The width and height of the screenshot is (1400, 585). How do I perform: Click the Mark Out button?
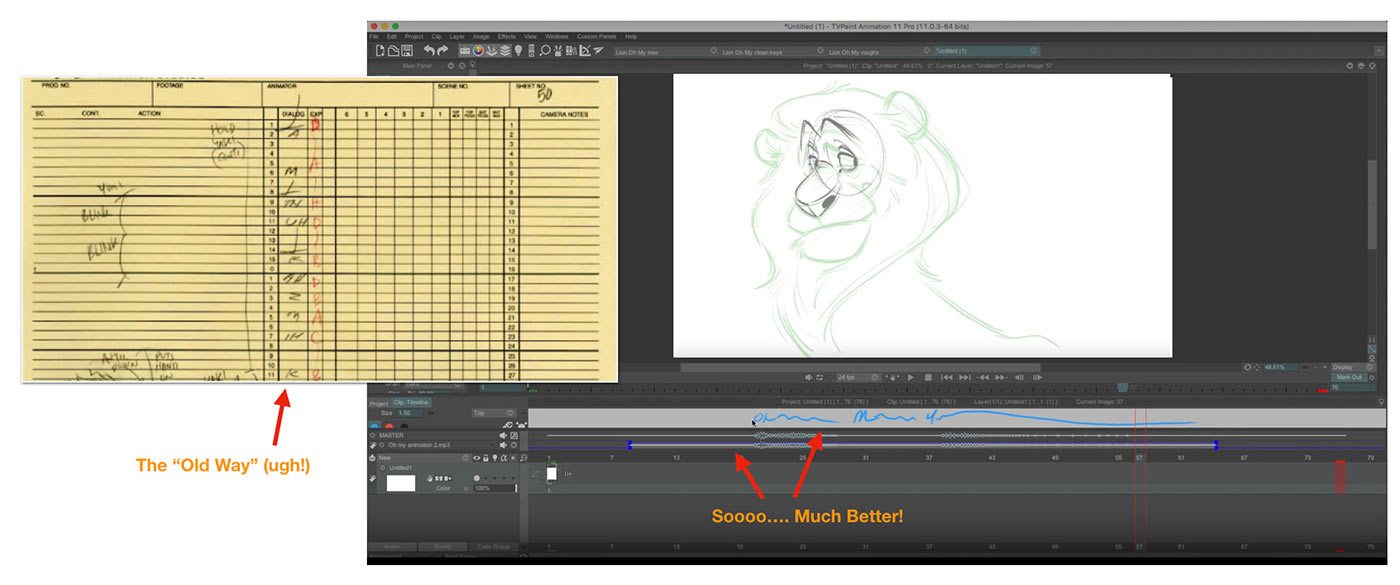(x=1349, y=377)
